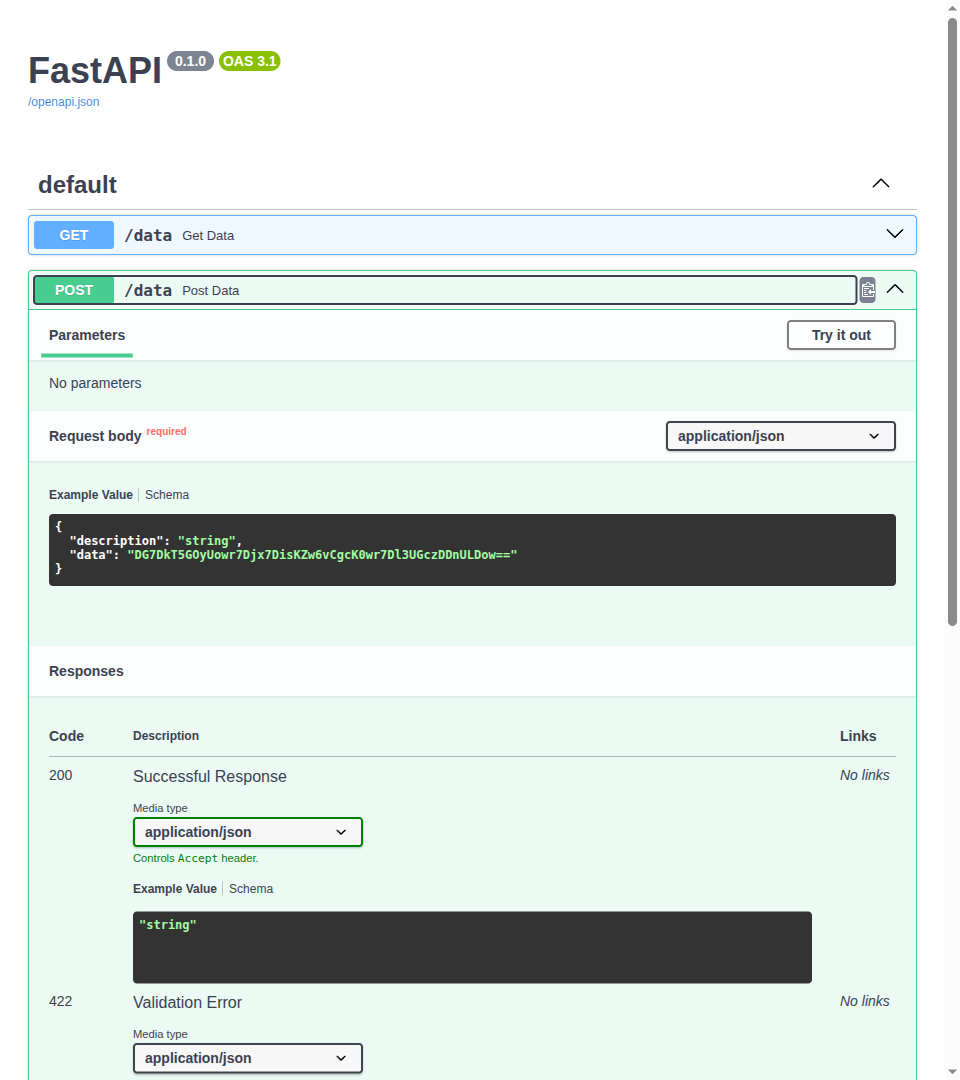Select the 200 response Example Value tab
Screen dimensions: 960x1080
pyautogui.click(x=175, y=889)
